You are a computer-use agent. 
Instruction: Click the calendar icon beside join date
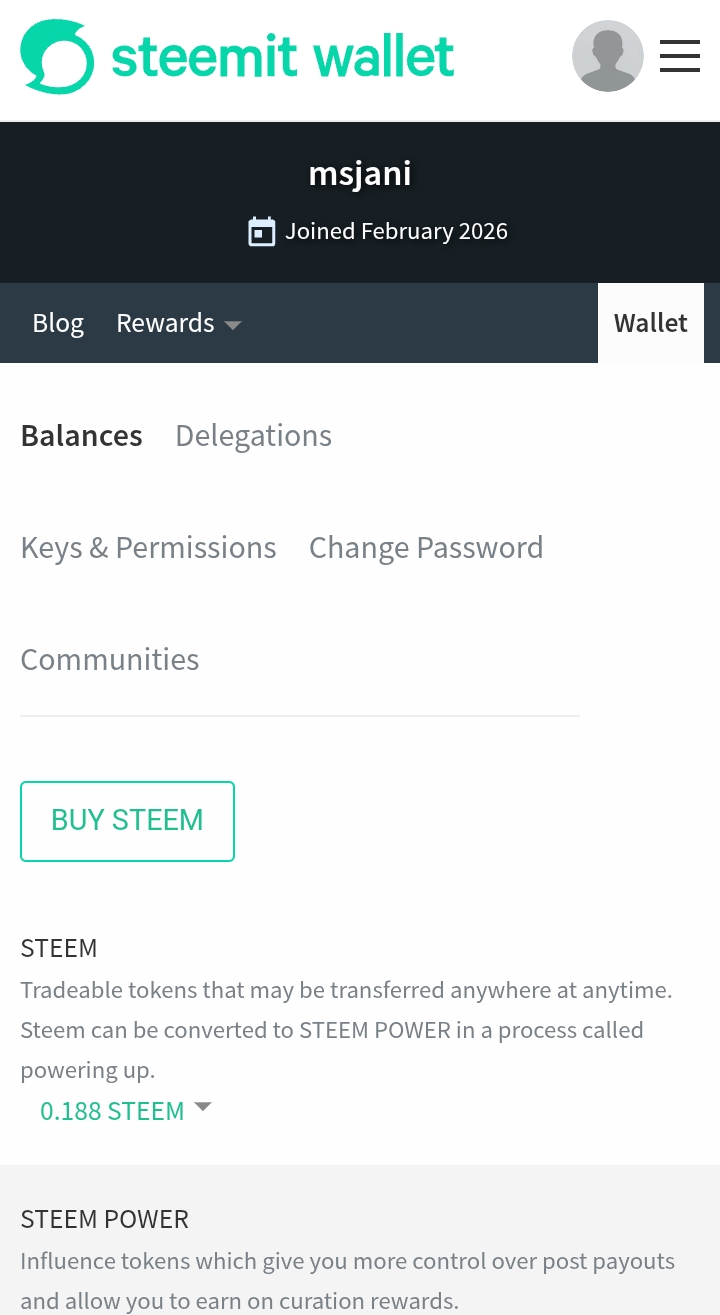click(x=261, y=232)
